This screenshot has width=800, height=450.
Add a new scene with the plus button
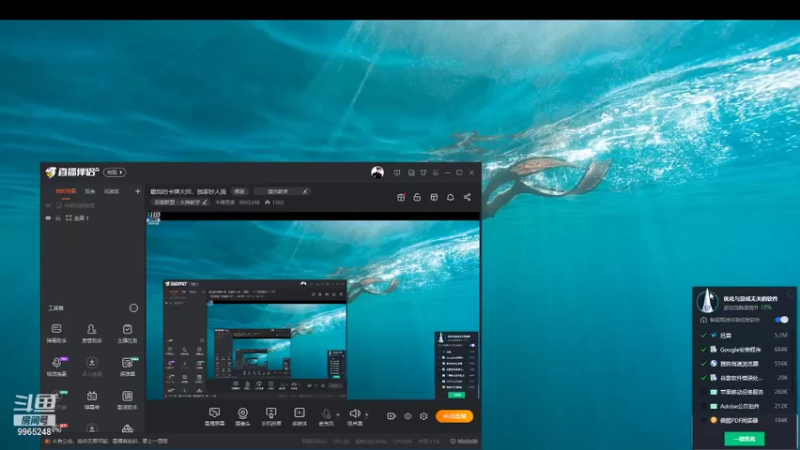coord(137,191)
